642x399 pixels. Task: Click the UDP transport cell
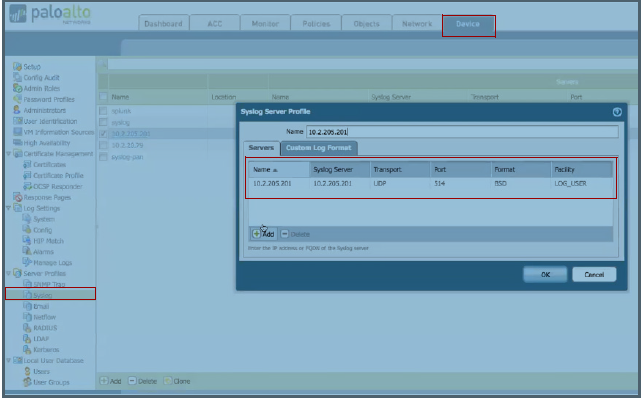380,183
